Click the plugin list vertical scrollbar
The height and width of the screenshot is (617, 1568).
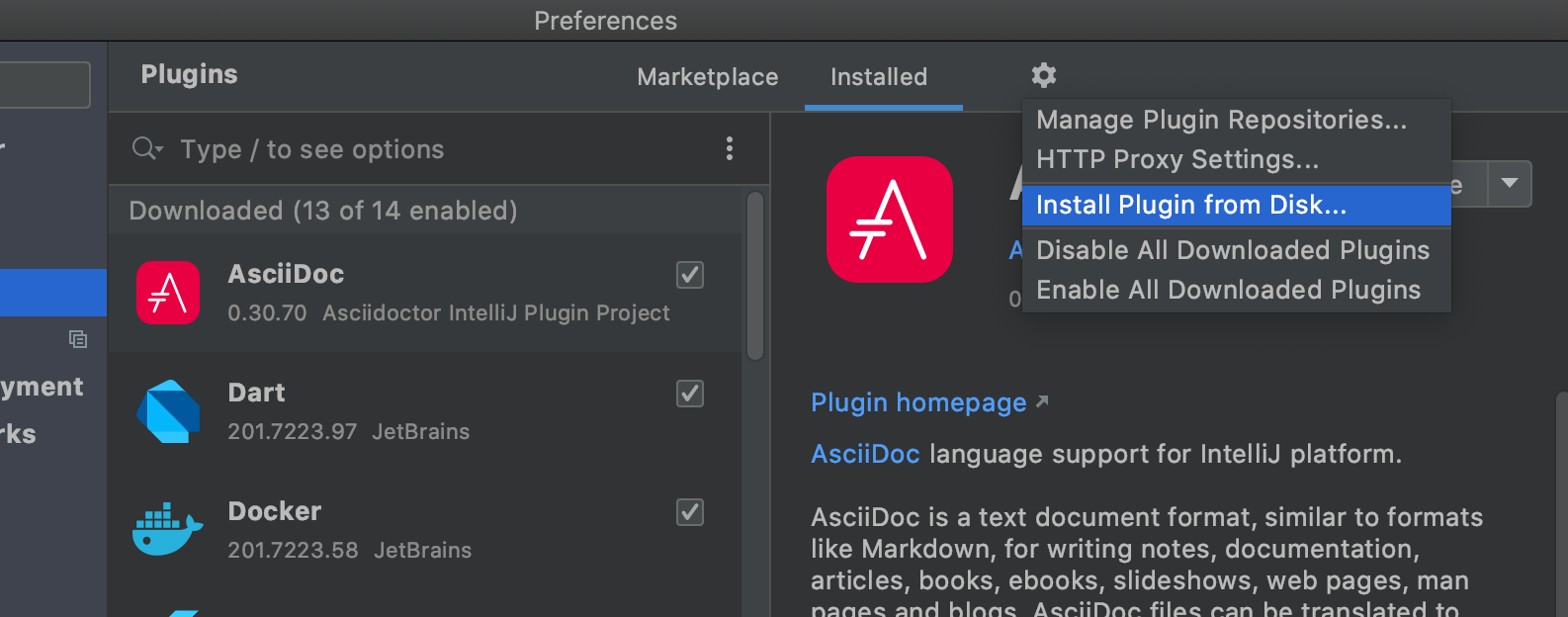click(755, 277)
